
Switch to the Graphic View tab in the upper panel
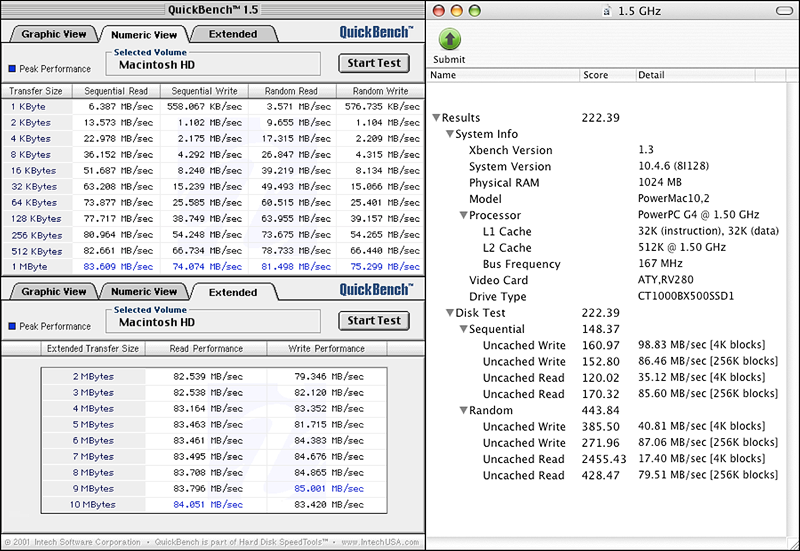(54, 34)
